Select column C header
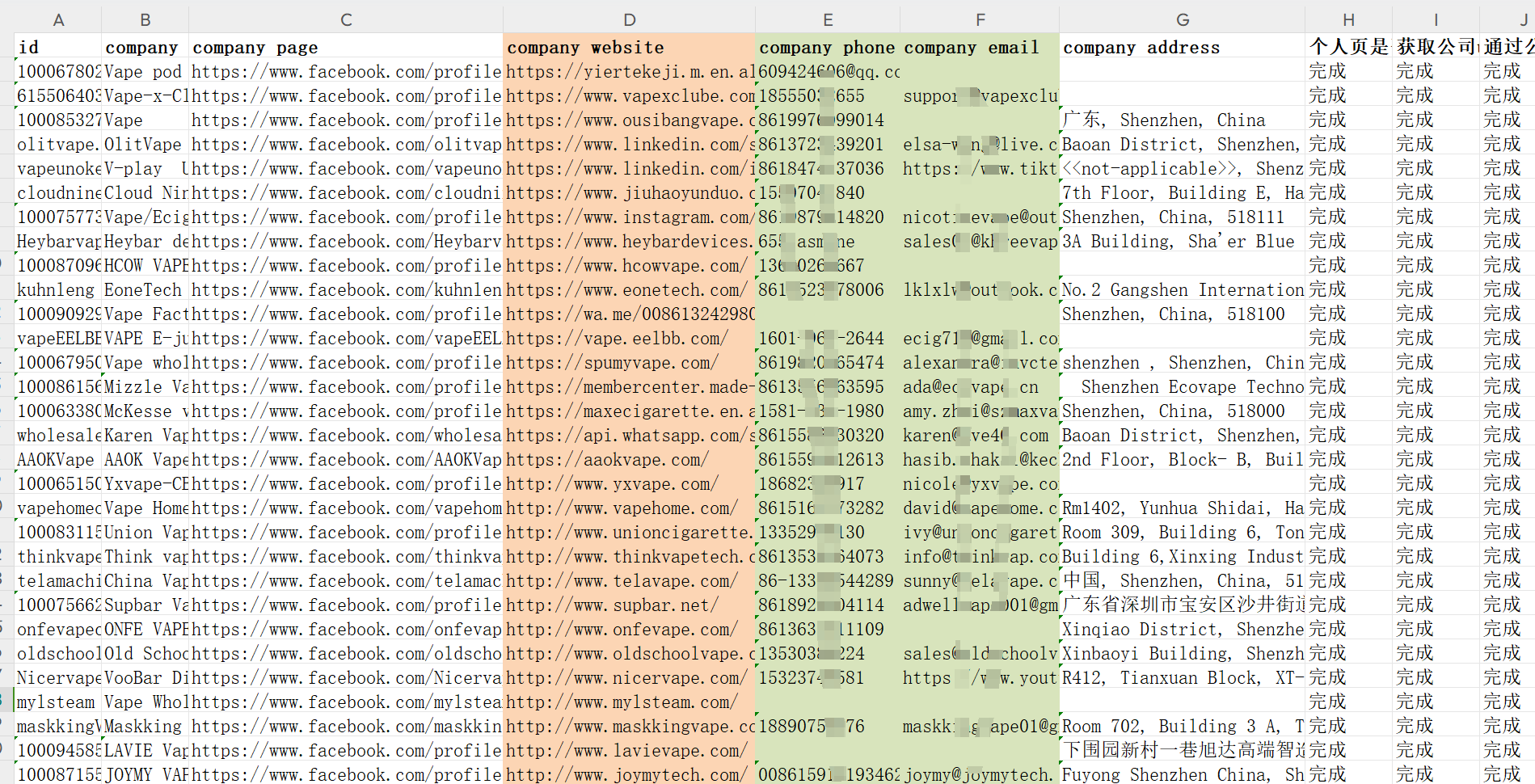 point(346,19)
